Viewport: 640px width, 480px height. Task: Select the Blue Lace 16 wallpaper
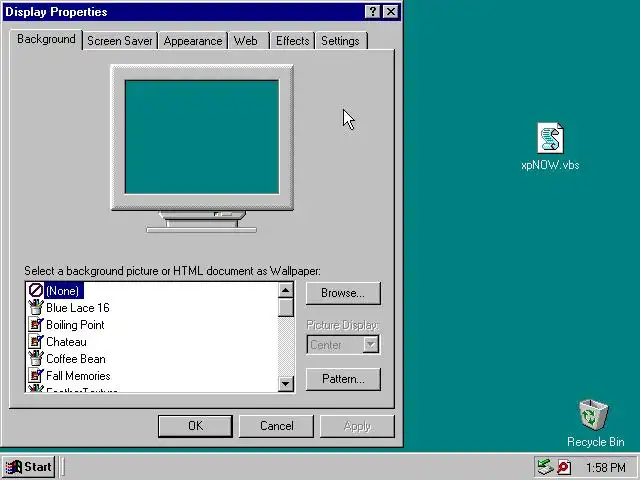[x=78, y=308]
